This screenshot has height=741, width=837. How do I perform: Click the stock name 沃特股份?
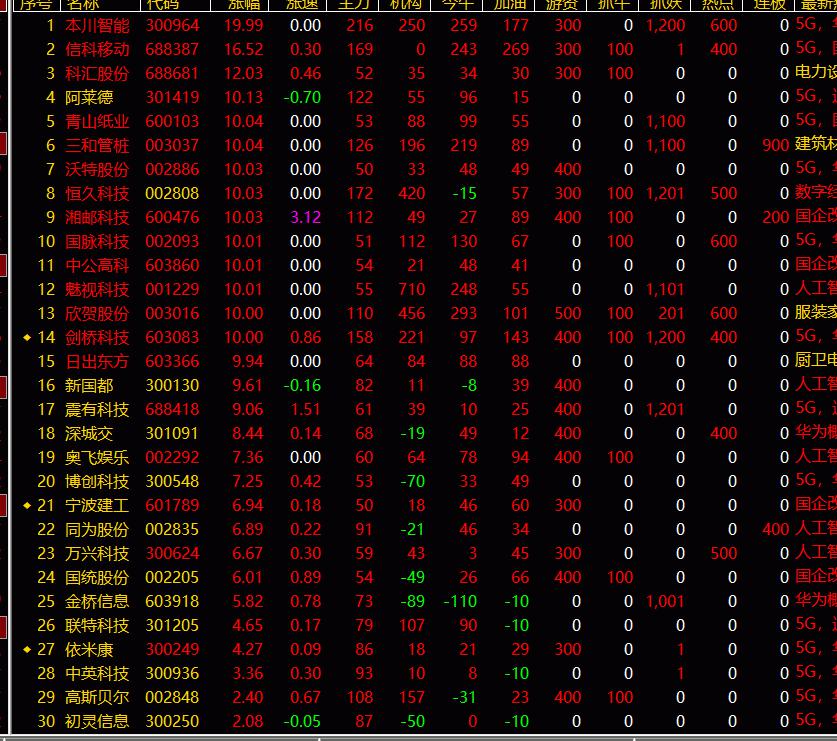click(x=97, y=170)
